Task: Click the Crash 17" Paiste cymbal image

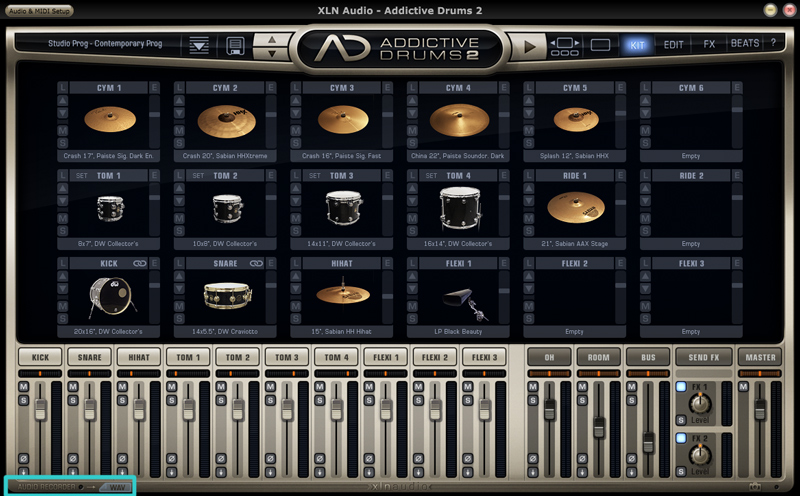Action: click(110, 120)
